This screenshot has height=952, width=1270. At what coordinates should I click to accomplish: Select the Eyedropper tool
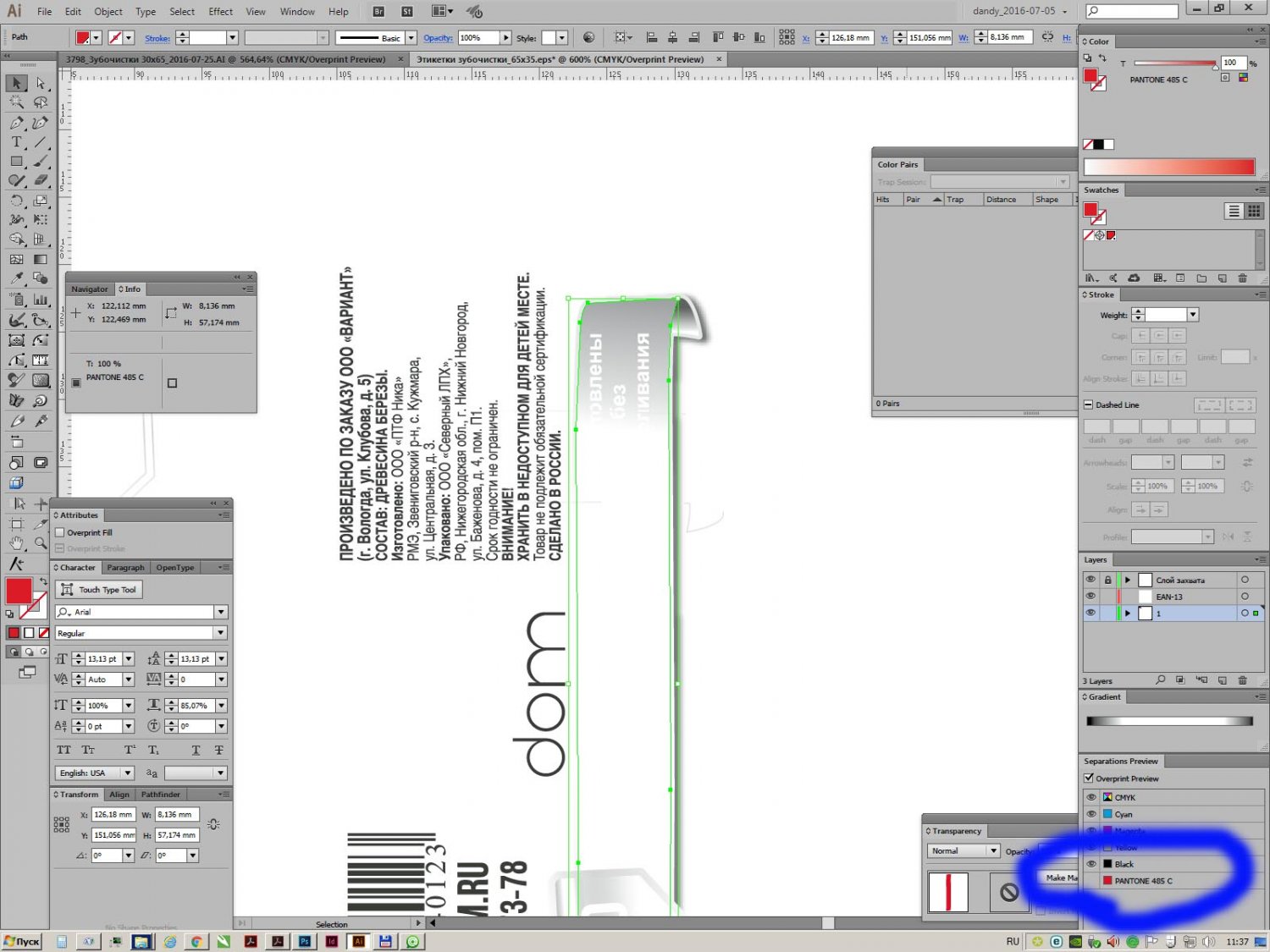click(16, 278)
